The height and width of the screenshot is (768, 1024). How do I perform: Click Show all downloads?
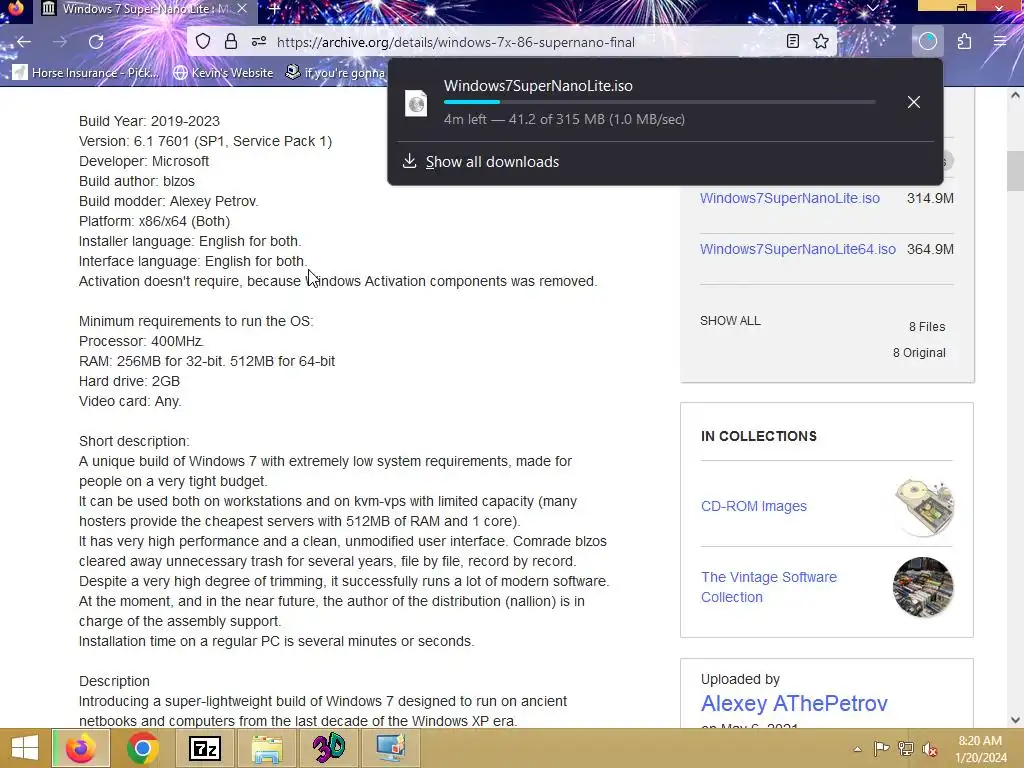point(492,161)
